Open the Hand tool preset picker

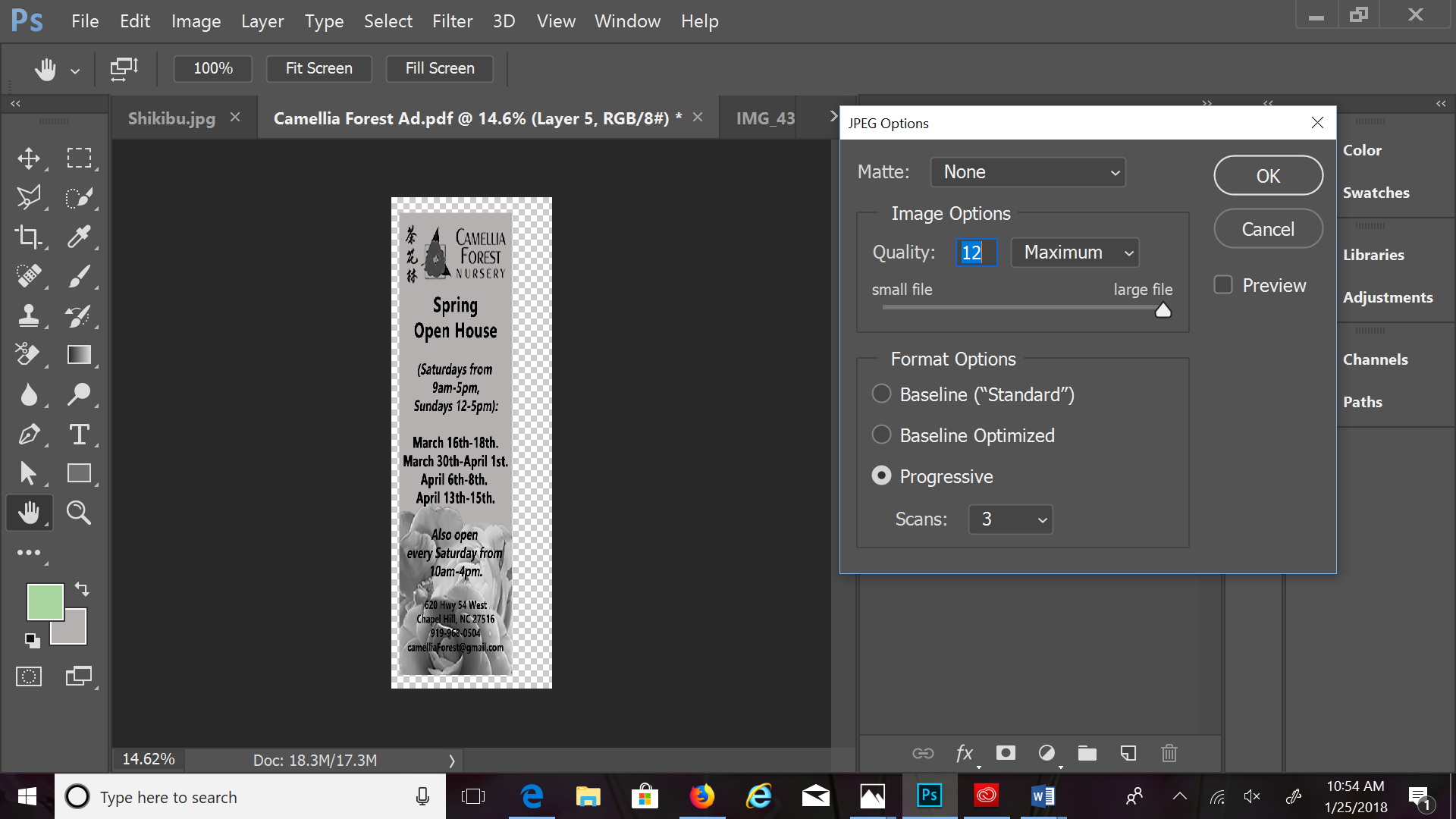tap(75, 71)
